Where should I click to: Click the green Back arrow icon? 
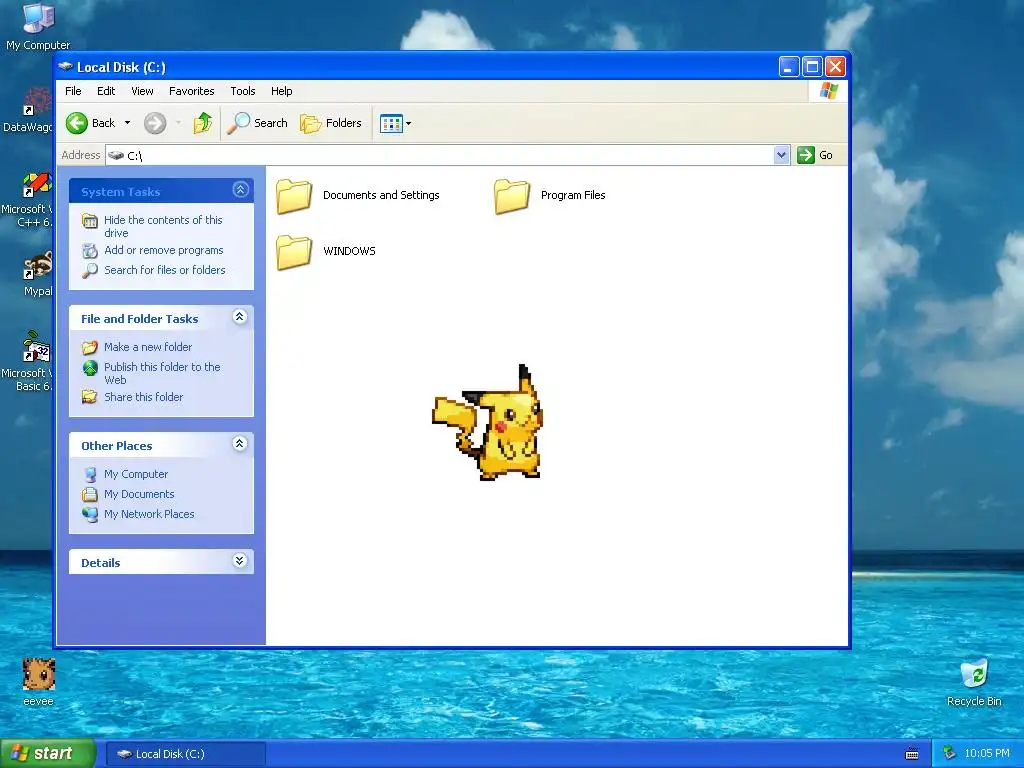point(77,123)
